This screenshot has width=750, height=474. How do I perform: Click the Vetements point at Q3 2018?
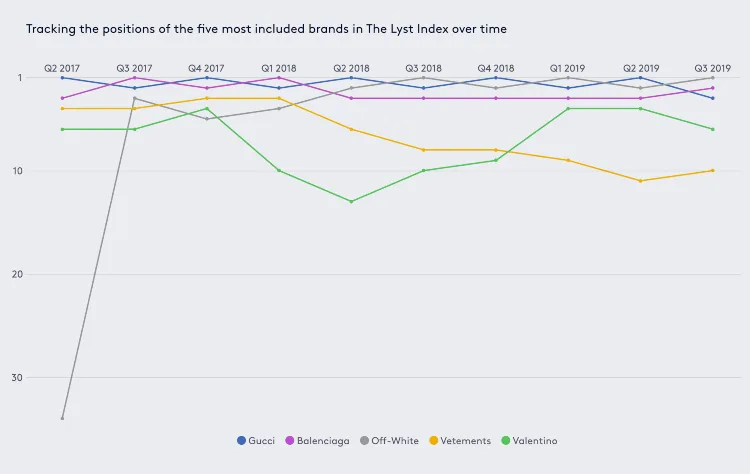[x=424, y=150]
